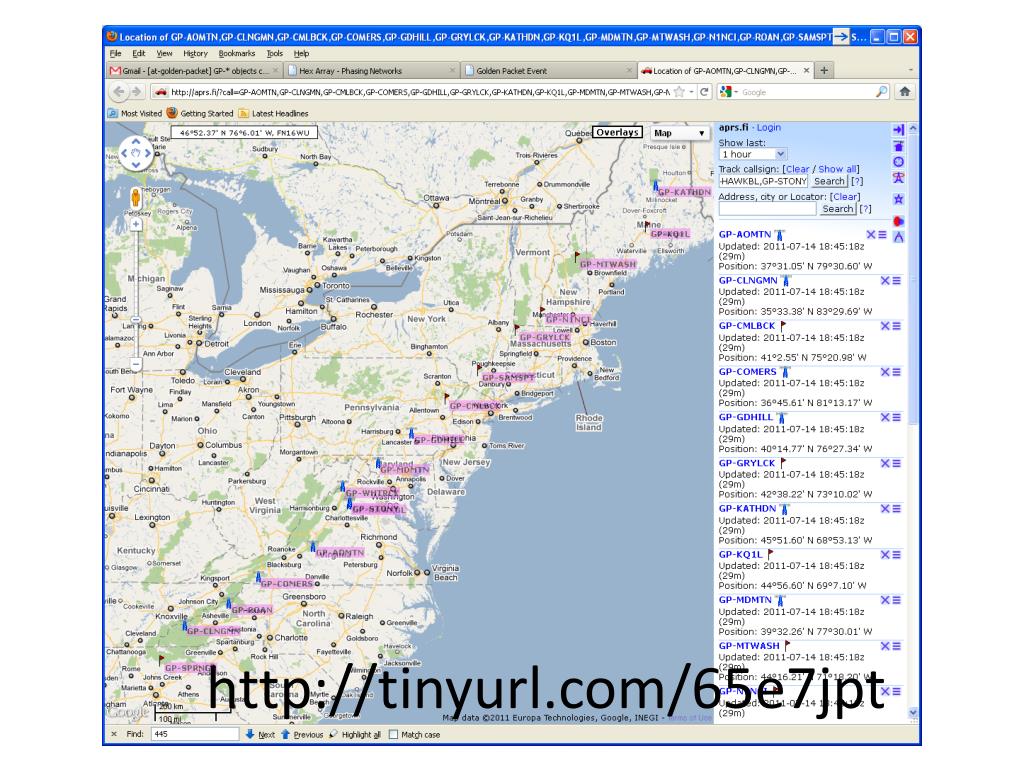The width and height of the screenshot is (1024, 768).
Task: Click the magnifier in Google search box
Action: (881, 91)
